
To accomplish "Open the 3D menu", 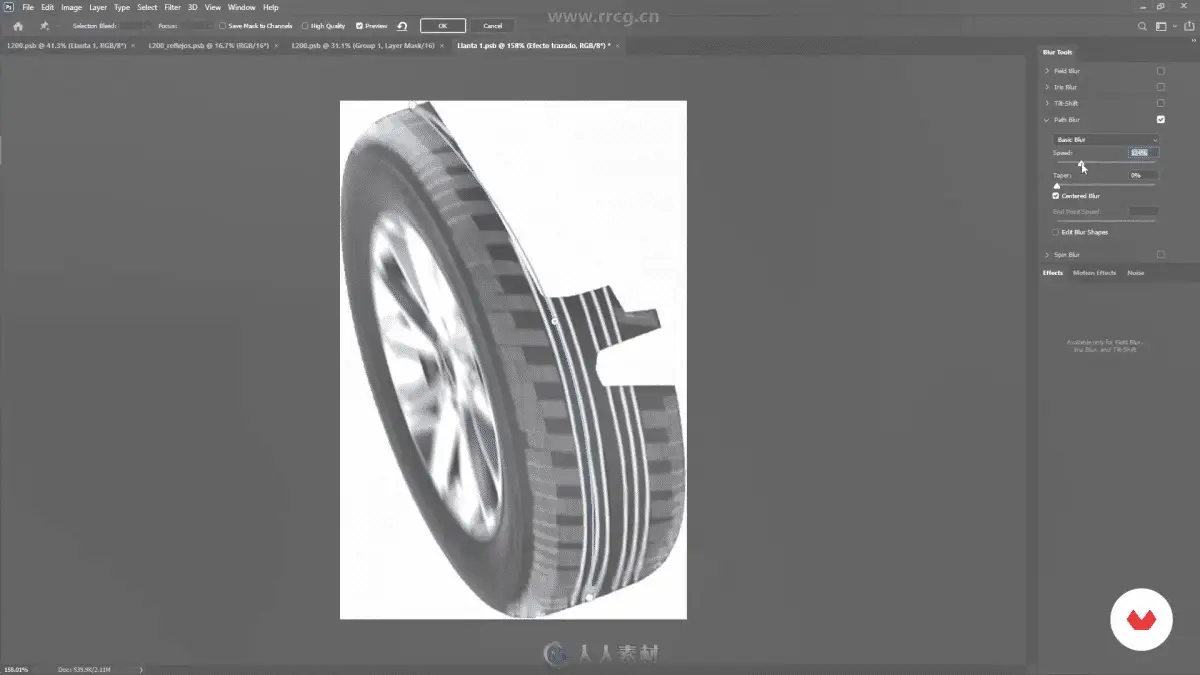I will (193, 7).
